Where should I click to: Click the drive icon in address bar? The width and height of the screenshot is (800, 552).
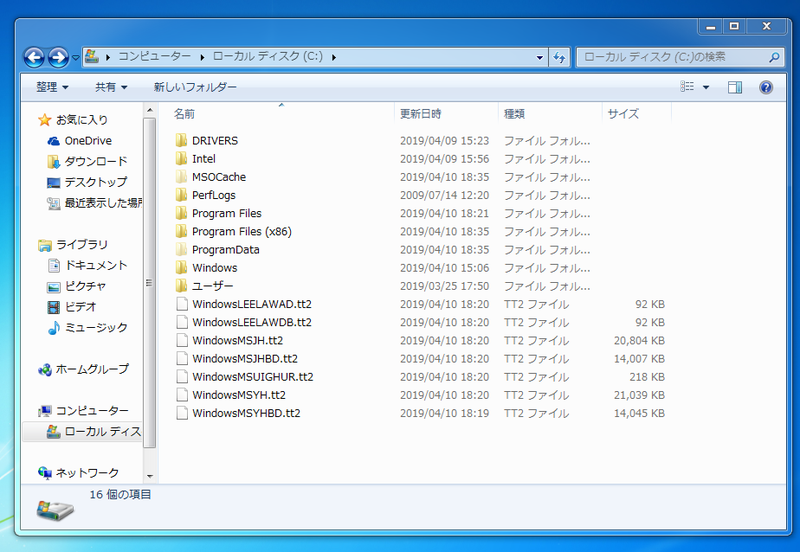pyautogui.click(x=92, y=56)
